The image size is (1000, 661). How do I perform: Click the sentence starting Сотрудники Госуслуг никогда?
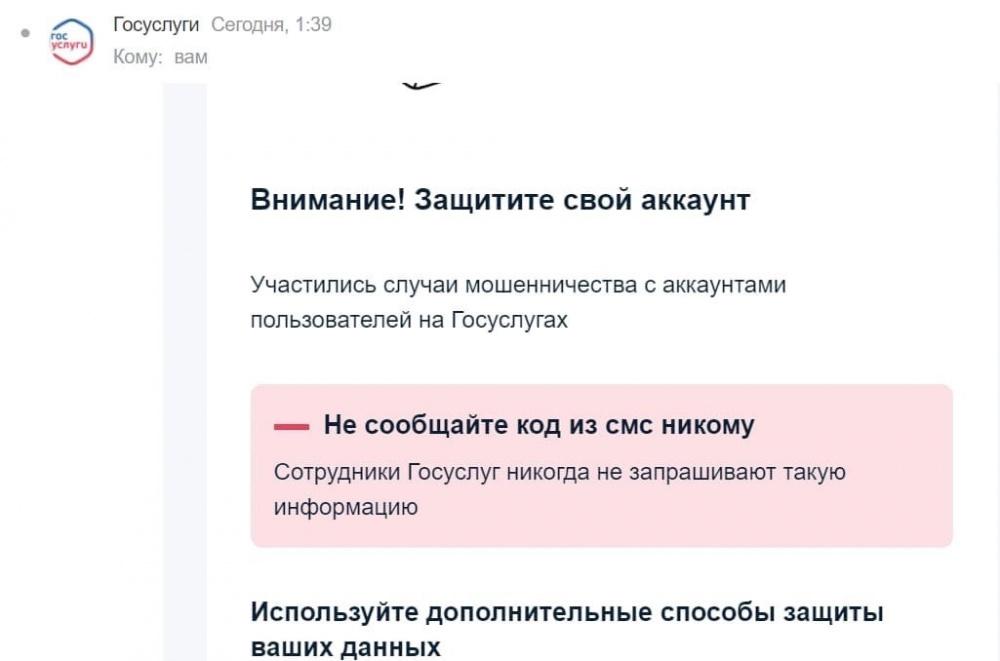click(560, 472)
